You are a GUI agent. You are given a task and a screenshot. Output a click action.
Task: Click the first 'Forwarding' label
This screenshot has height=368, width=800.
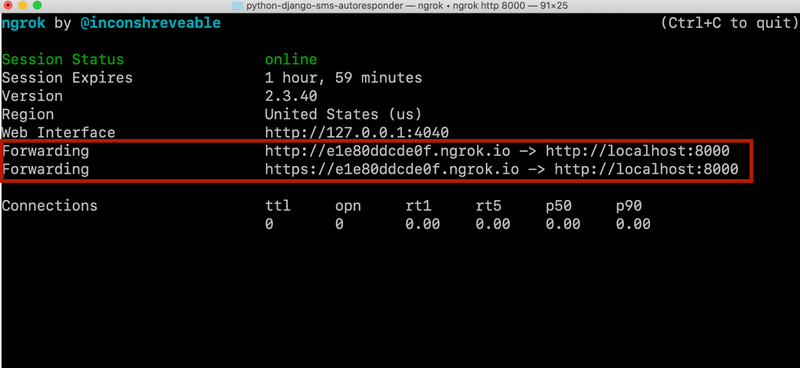pyautogui.click(x=45, y=151)
